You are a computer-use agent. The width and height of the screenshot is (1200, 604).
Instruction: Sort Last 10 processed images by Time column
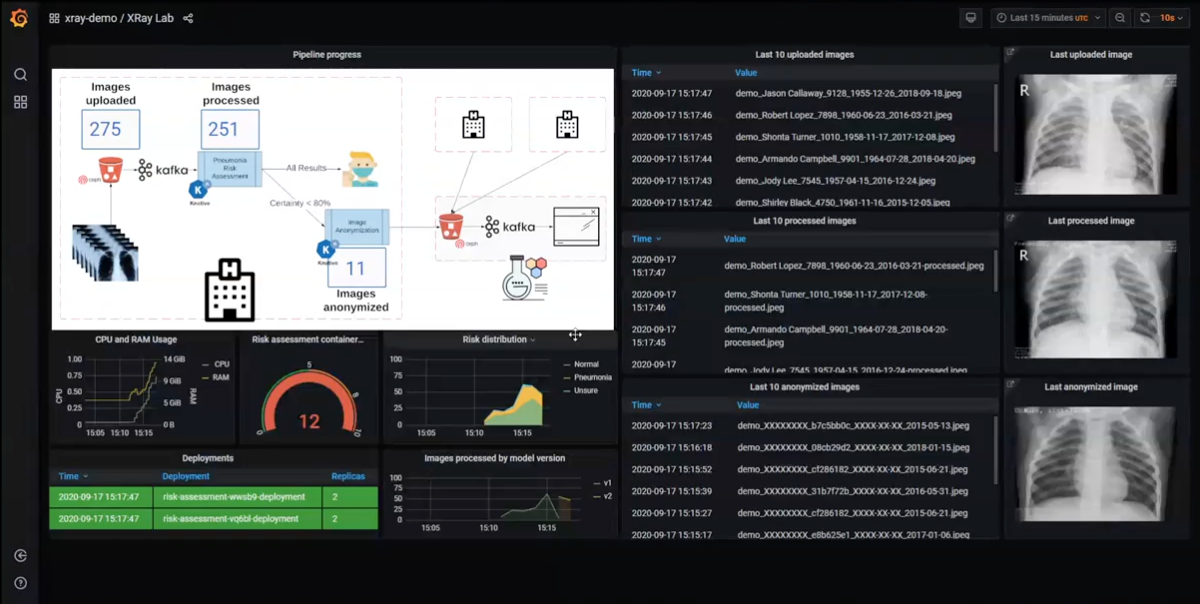[646, 239]
